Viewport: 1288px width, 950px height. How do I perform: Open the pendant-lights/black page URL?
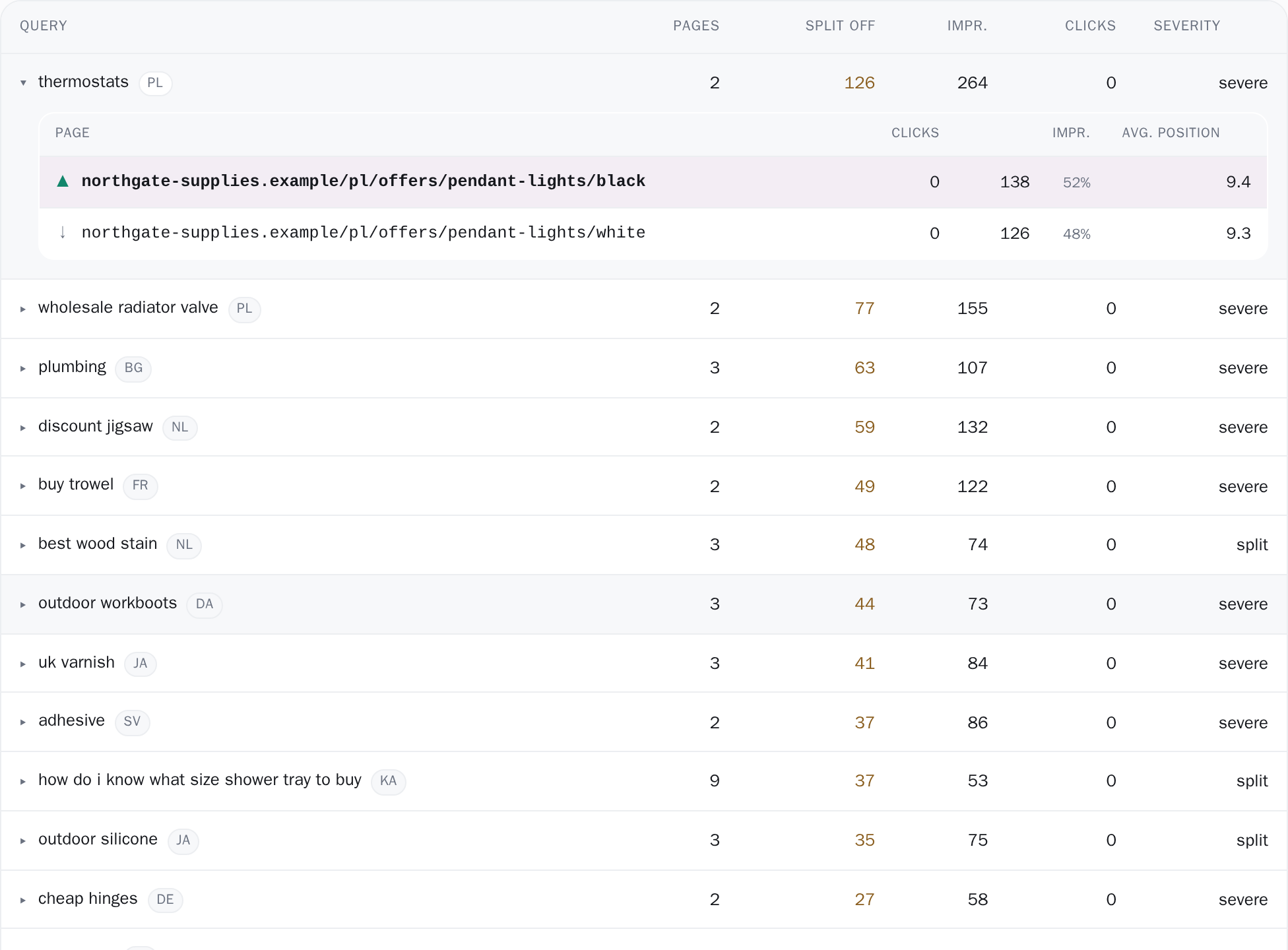click(x=364, y=181)
